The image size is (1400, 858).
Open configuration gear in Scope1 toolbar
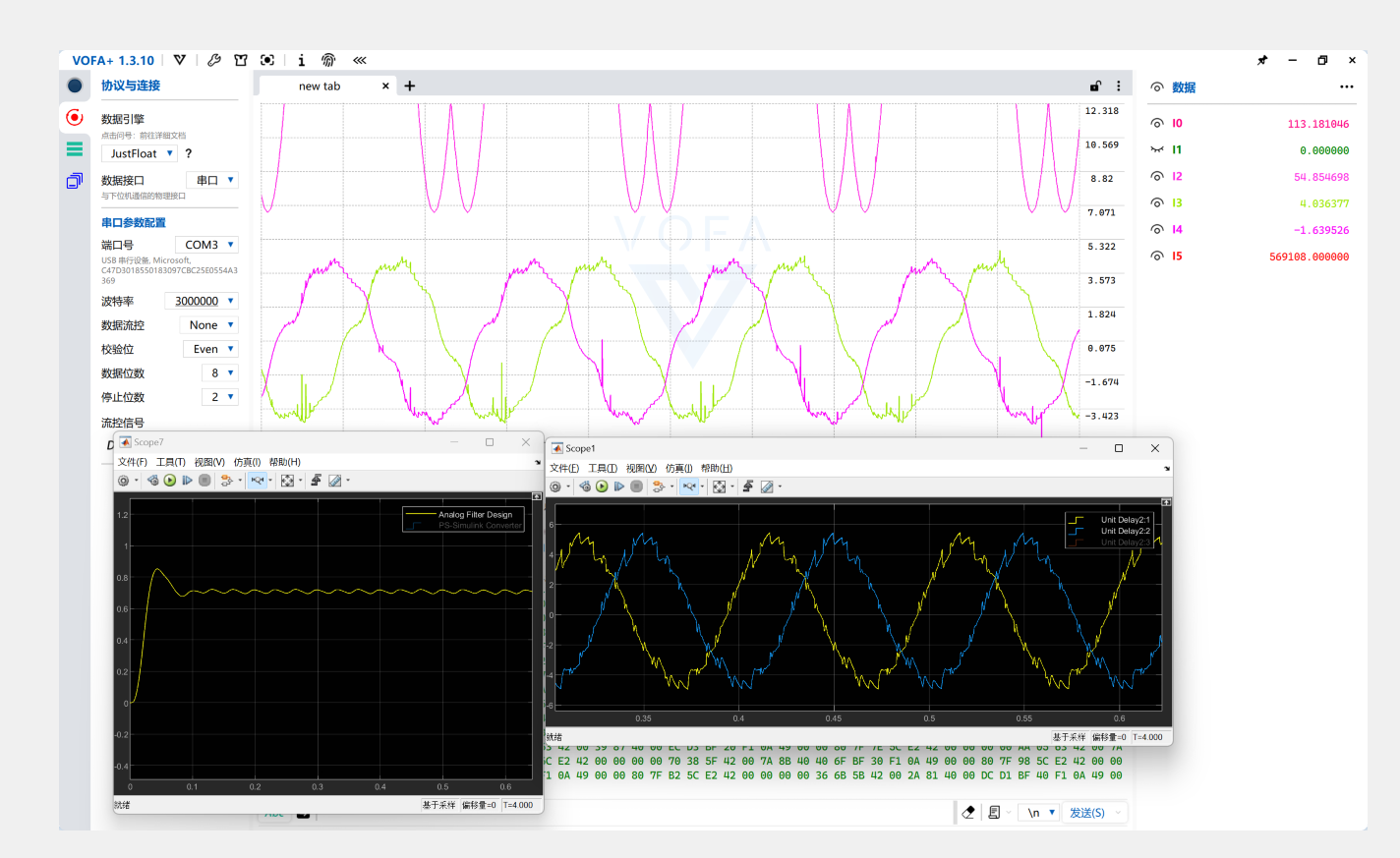pos(555,486)
